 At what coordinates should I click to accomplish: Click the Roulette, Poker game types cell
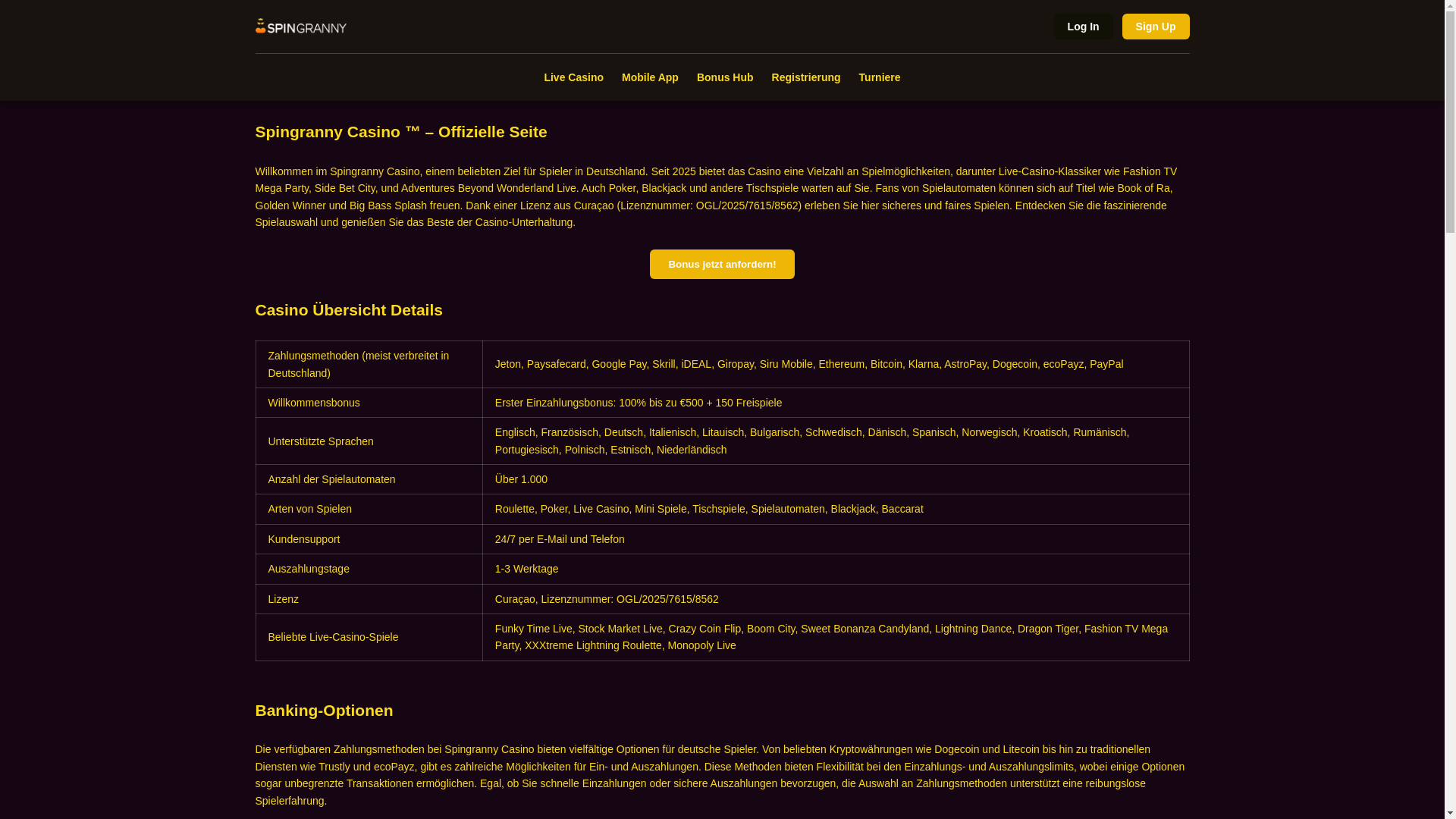click(x=836, y=509)
